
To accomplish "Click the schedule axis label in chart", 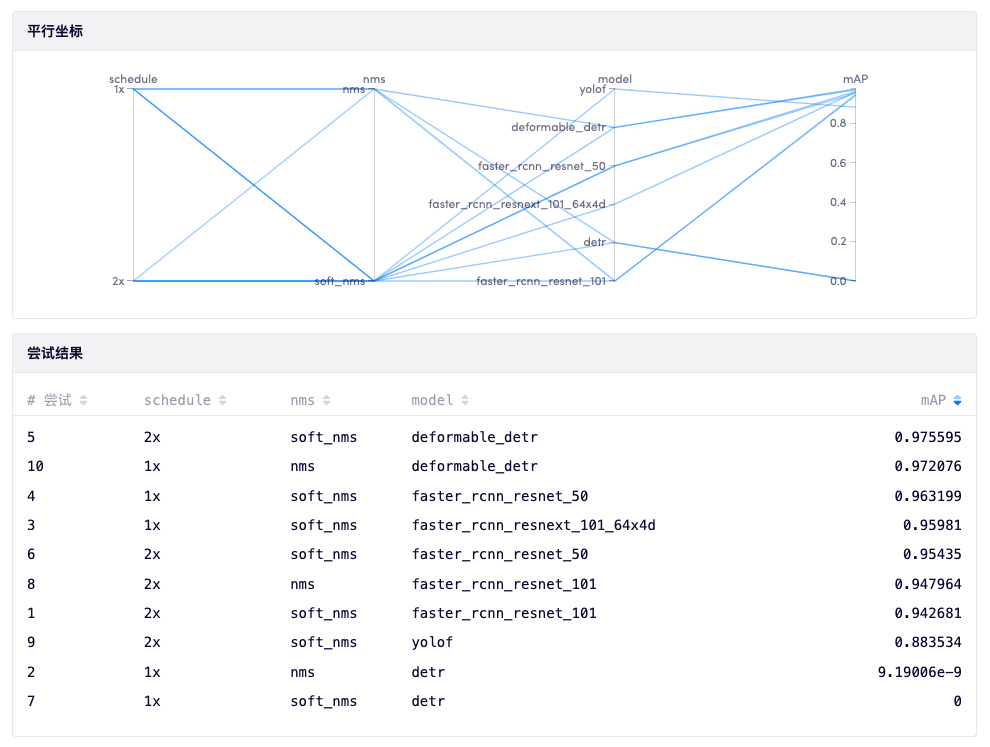I will 133,79.
